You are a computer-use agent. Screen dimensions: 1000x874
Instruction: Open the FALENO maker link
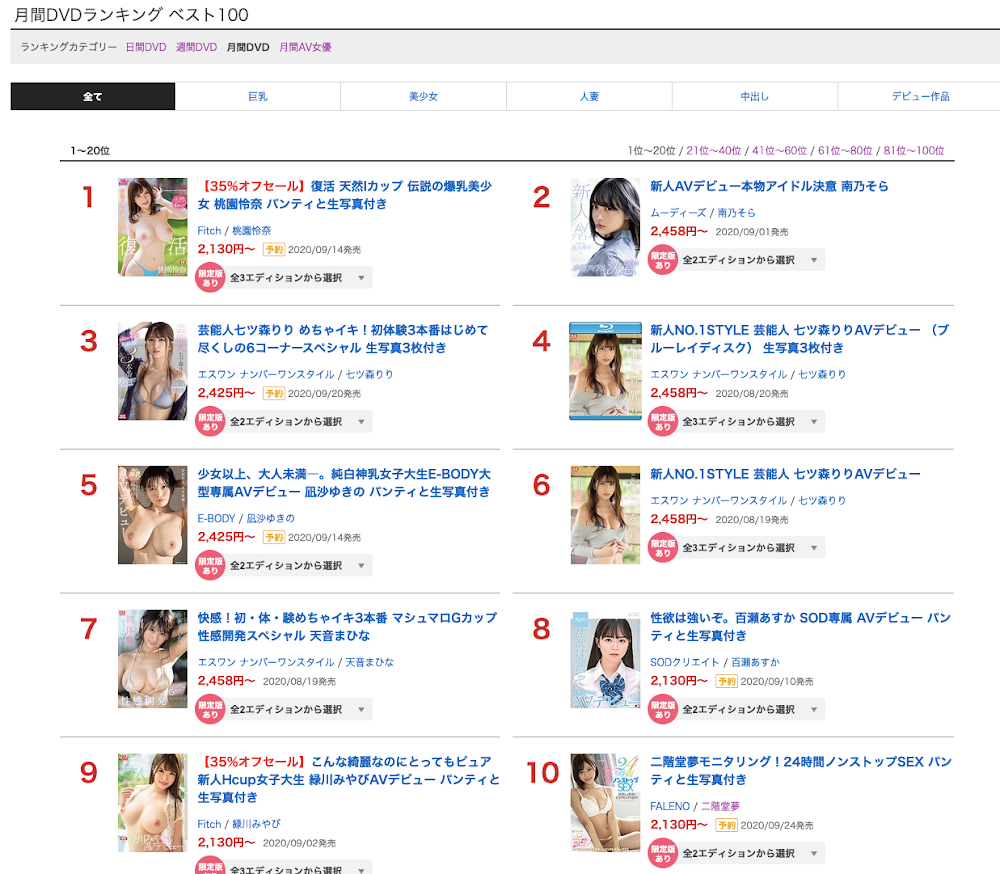(x=670, y=806)
